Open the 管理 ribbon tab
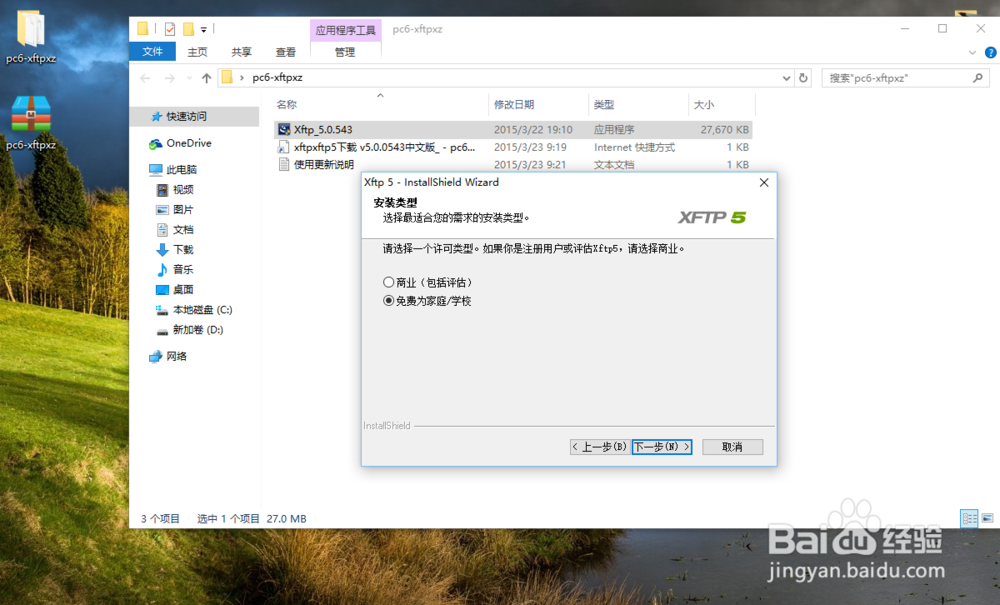 pos(345,52)
